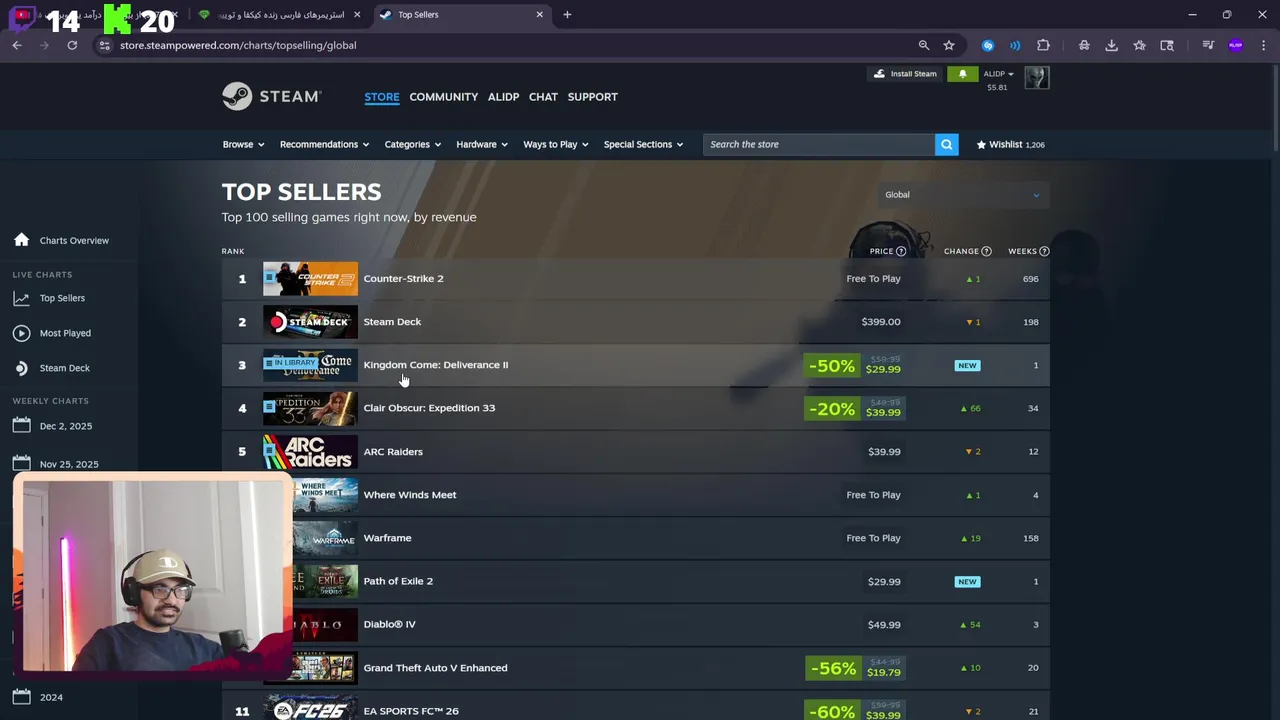Click the 2024 calendar icon

(22, 697)
